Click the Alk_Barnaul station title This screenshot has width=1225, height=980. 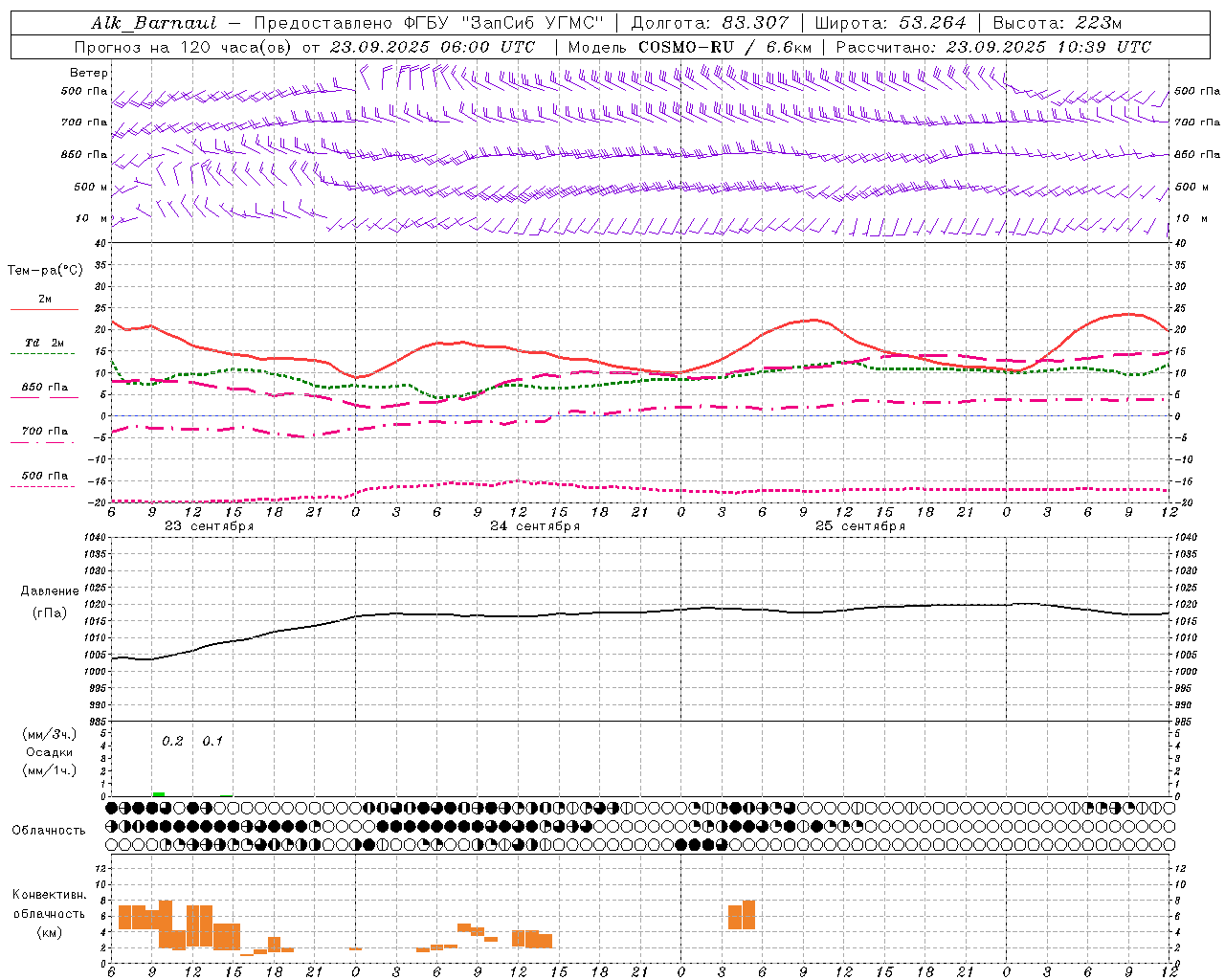(x=154, y=23)
